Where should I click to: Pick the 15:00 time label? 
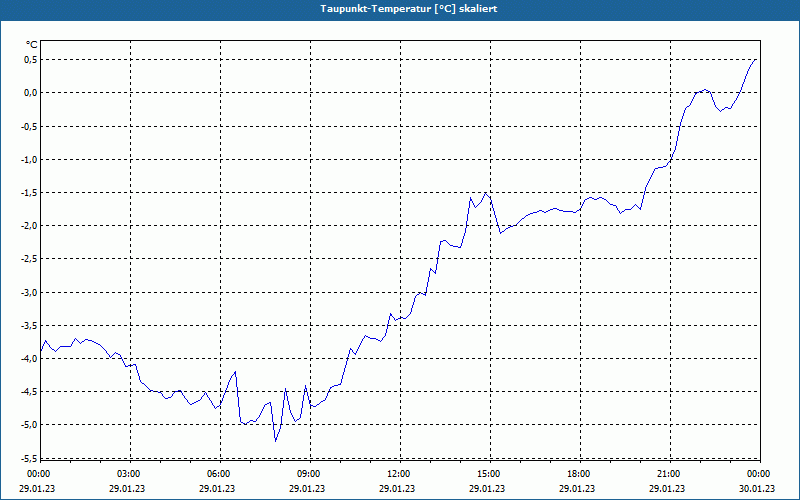(x=489, y=474)
